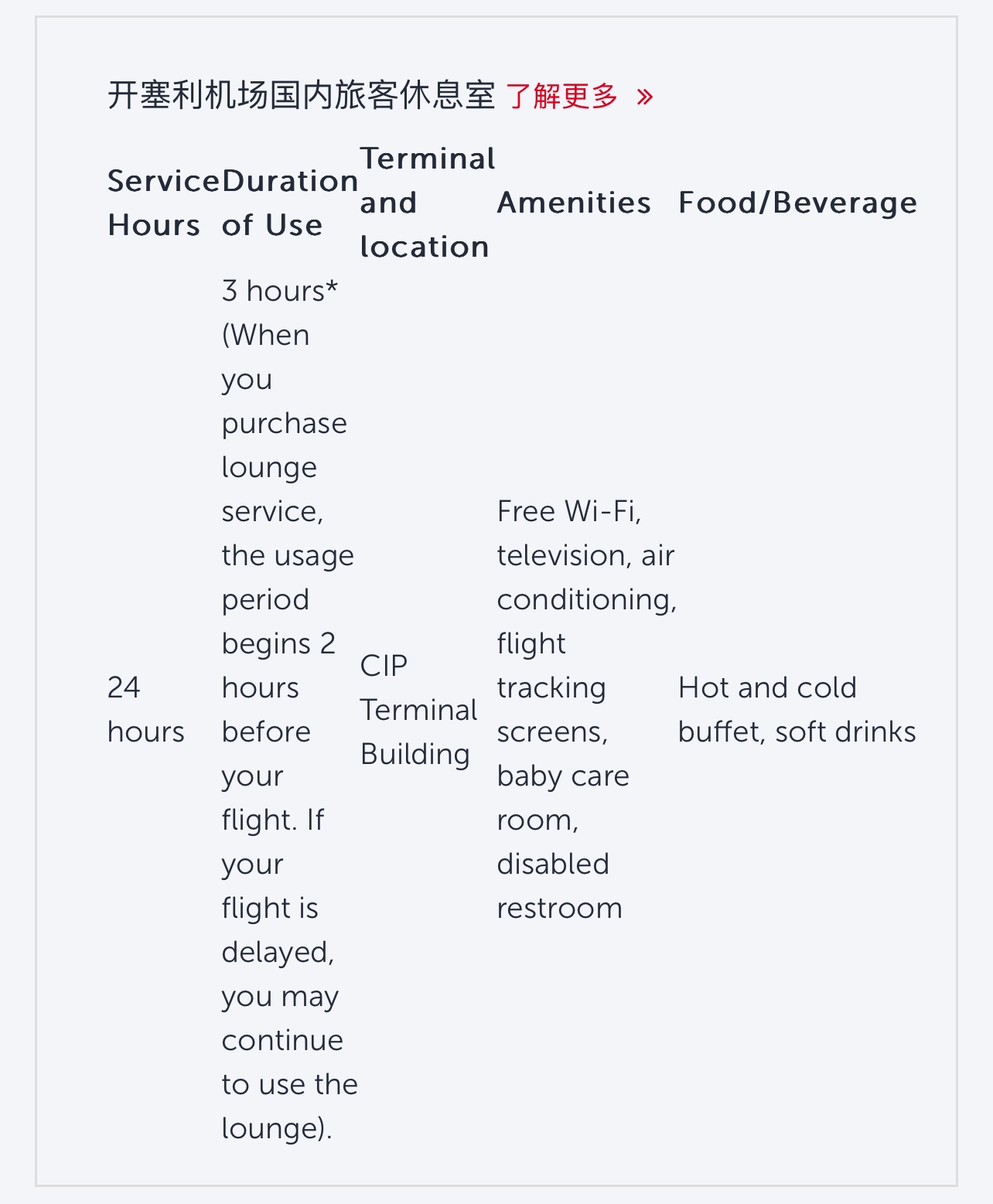The width and height of the screenshot is (993, 1204).
Task: Click the 3 hours* duration text
Action: click(x=280, y=291)
